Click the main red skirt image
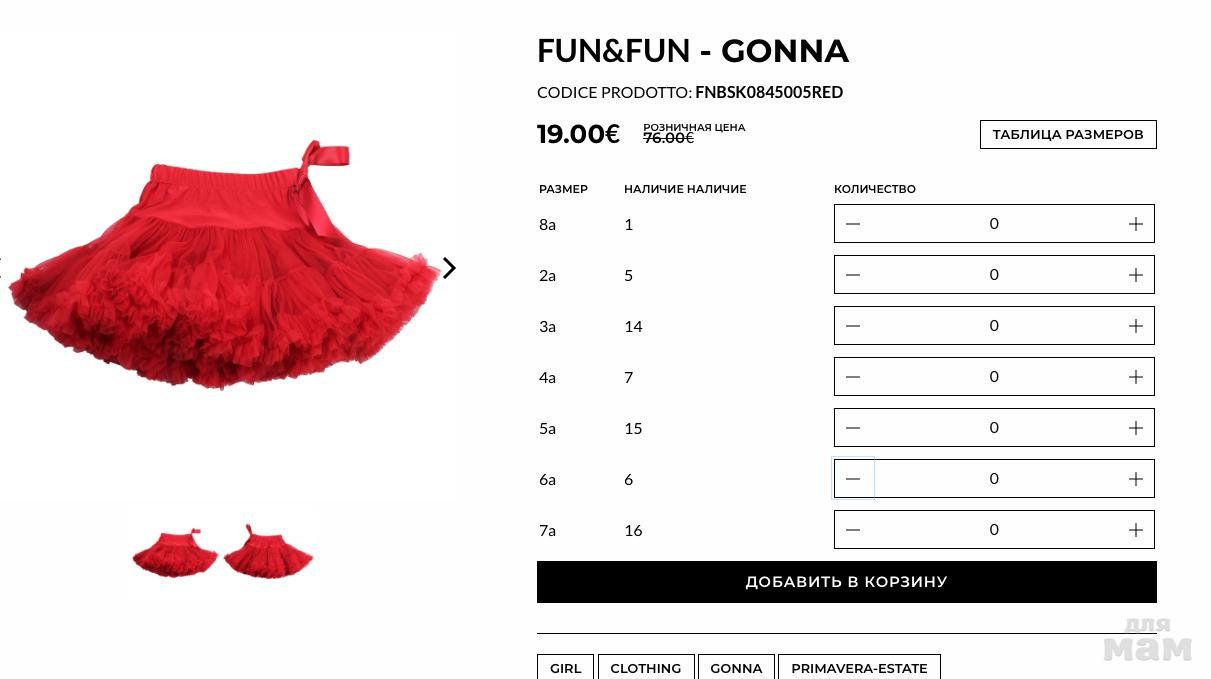 pyautogui.click(x=225, y=270)
